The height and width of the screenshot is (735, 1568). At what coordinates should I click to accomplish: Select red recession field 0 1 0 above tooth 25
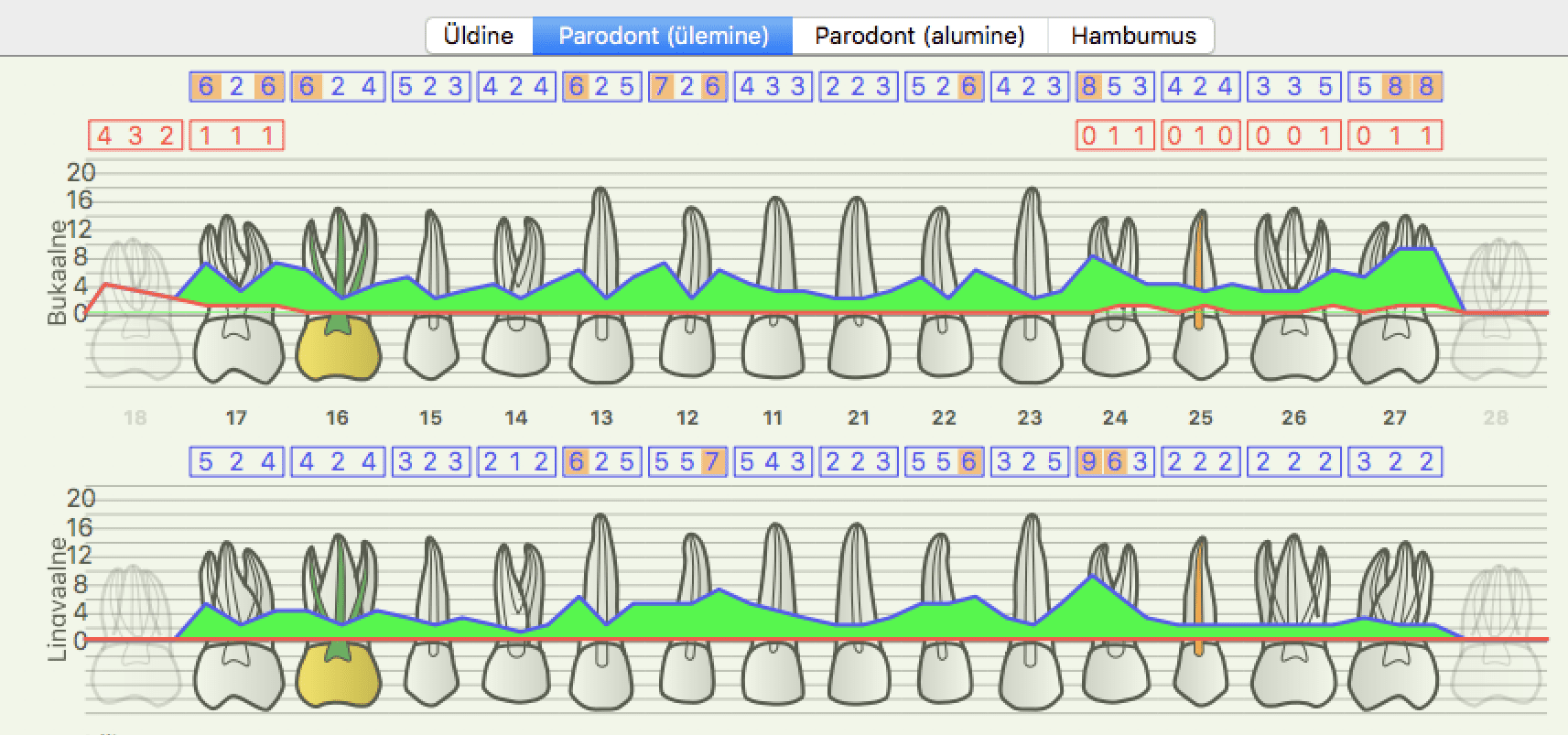1200,136
